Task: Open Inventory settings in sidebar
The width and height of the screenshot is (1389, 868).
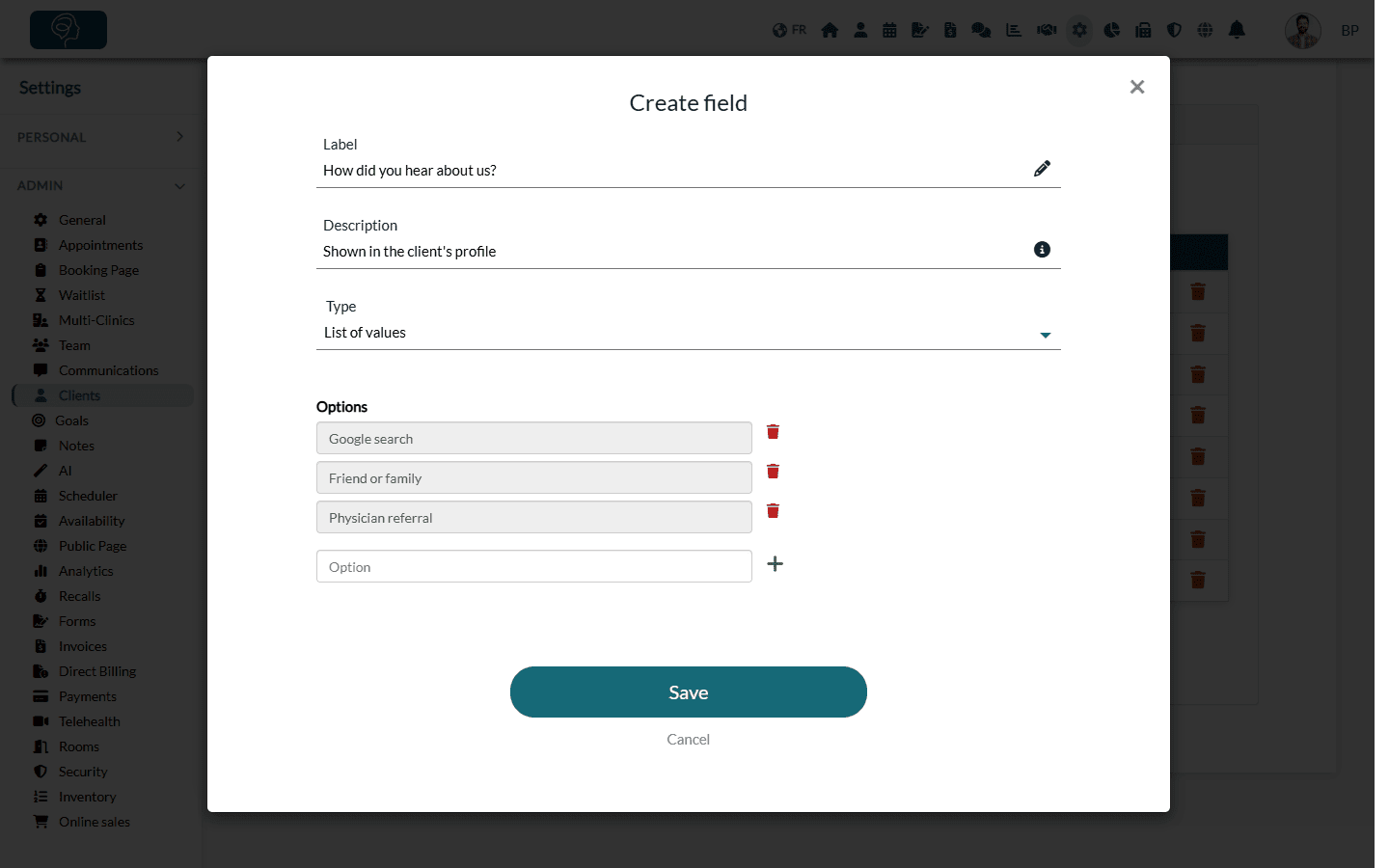Action: click(x=87, y=797)
